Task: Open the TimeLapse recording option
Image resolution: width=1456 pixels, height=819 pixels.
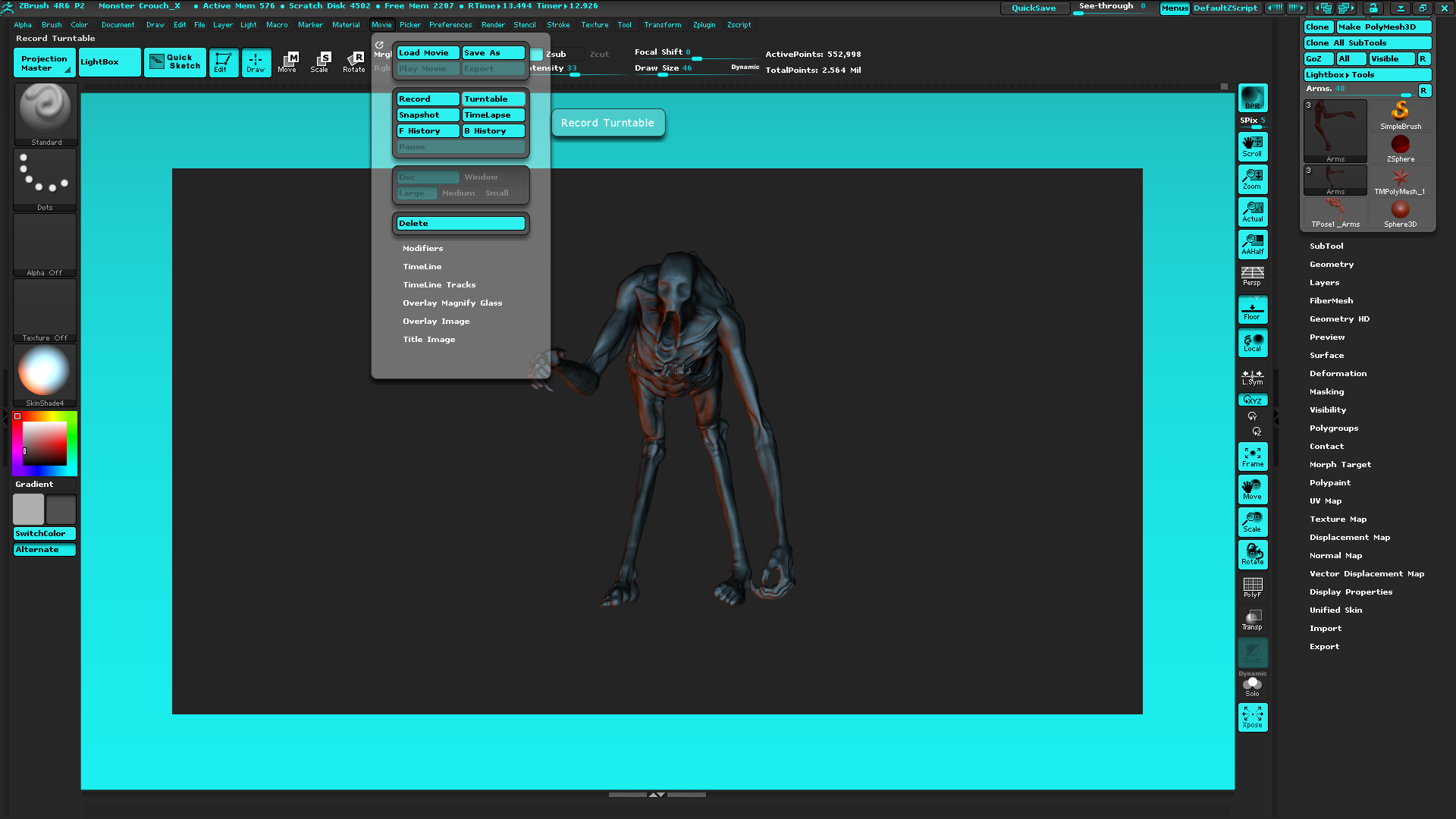Action: pos(491,114)
